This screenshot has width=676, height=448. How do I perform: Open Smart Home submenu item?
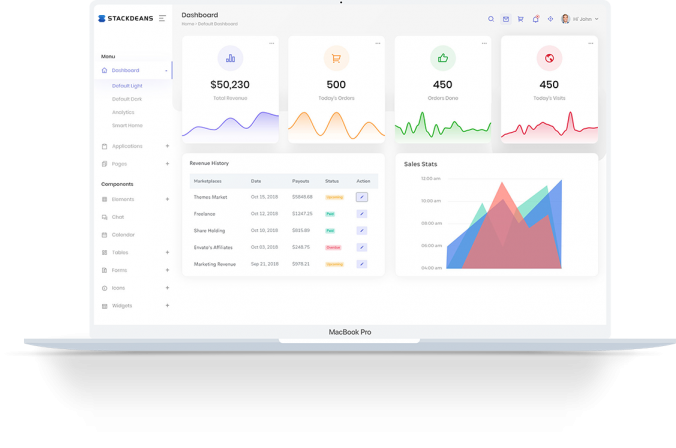[127, 125]
